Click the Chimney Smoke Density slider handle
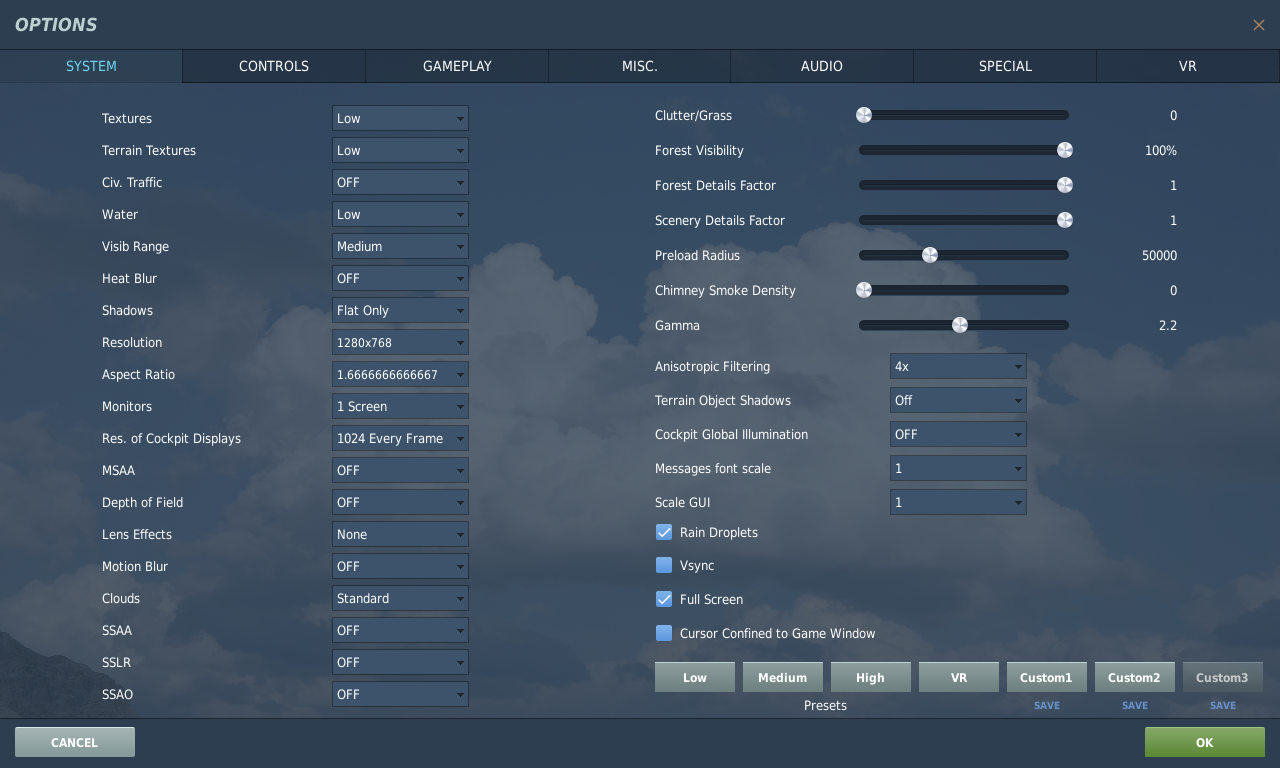 864,290
